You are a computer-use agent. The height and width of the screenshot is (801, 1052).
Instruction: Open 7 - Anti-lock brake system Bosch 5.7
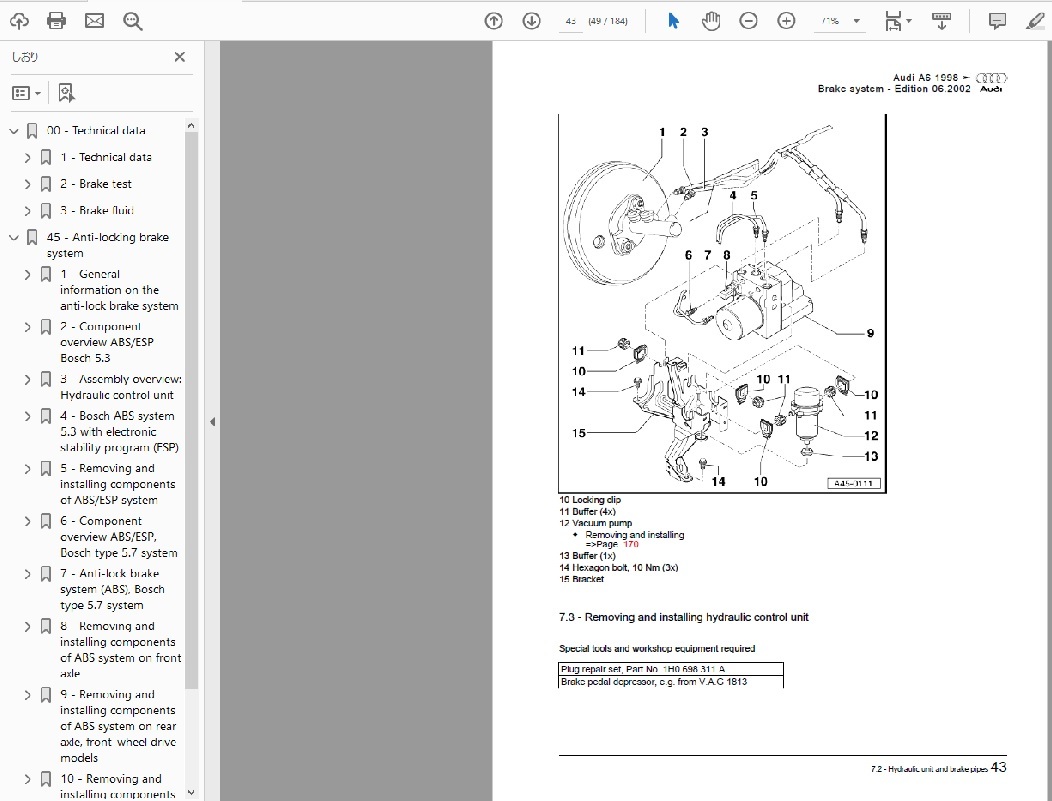tap(112, 589)
